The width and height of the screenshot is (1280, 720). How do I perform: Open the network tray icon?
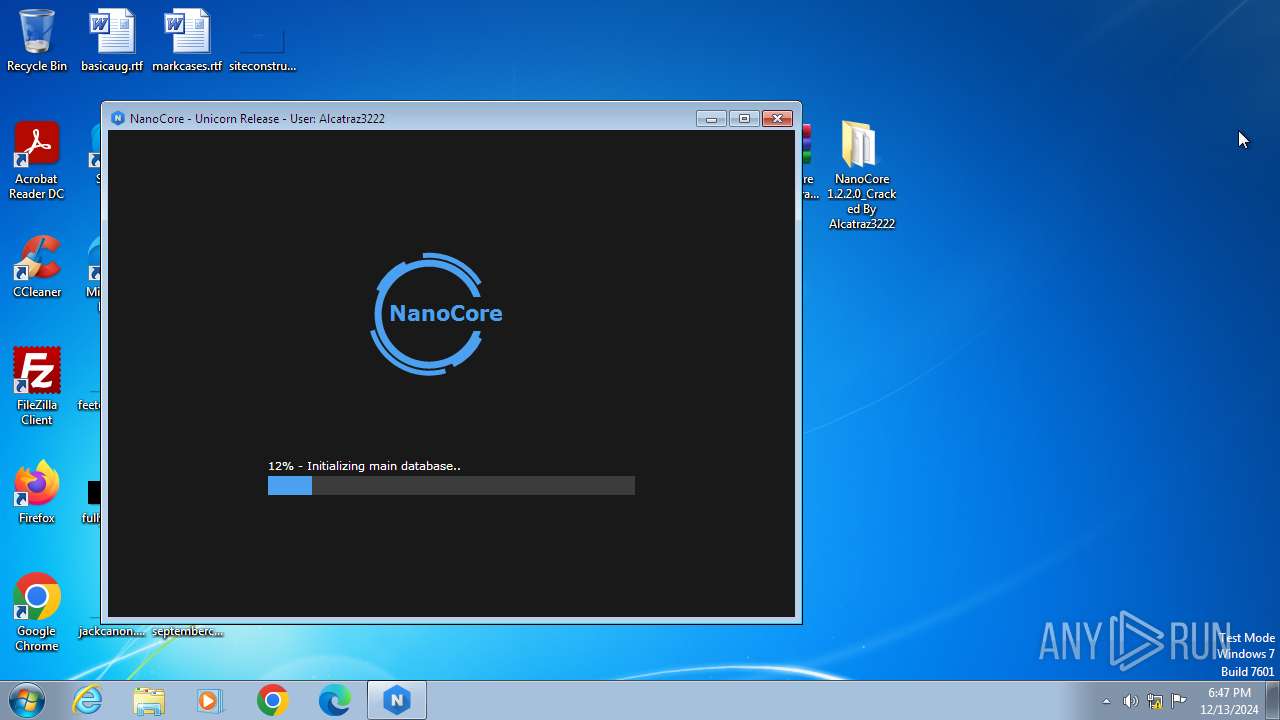(1154, 701)
